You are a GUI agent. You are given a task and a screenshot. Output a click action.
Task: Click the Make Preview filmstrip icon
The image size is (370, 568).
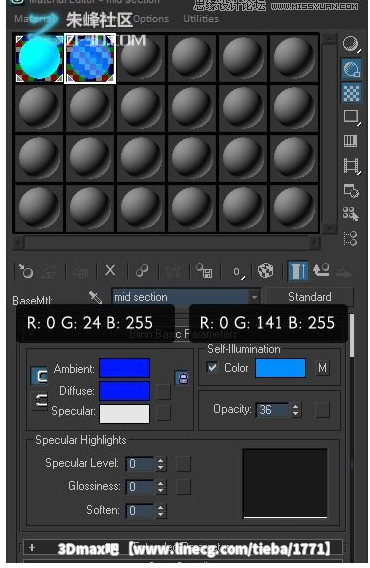pos(351,166)
